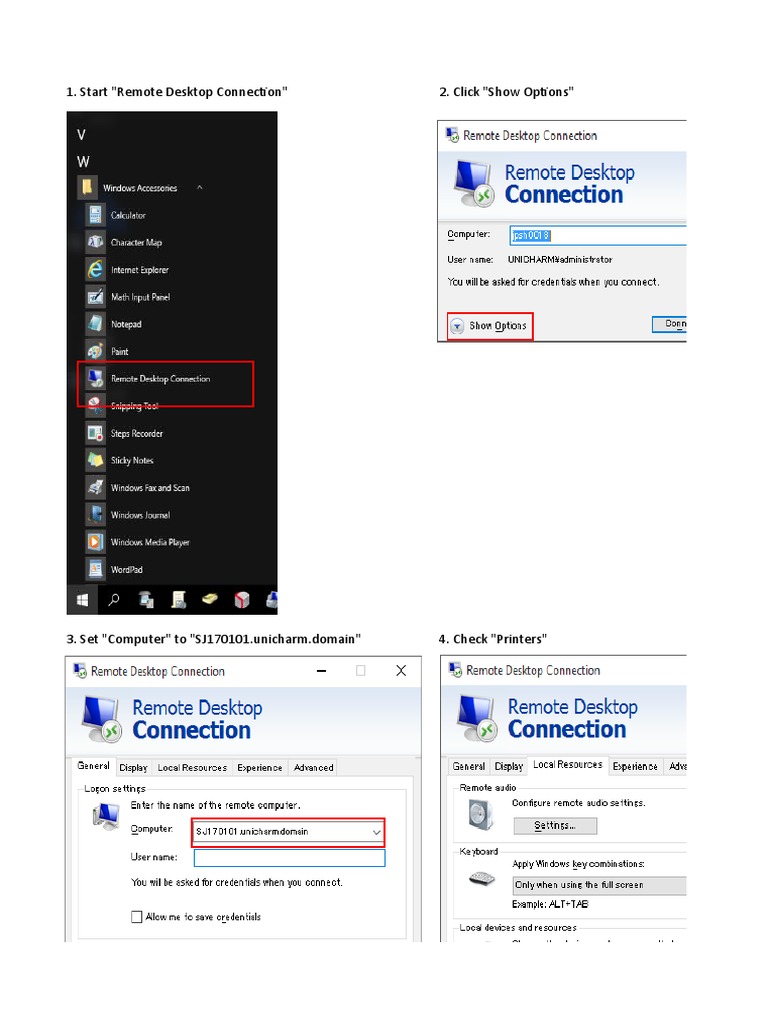Open Local Resources tab in step 3 dialog
Viewport: 768px width, 1024px height.
coord(192,768)
